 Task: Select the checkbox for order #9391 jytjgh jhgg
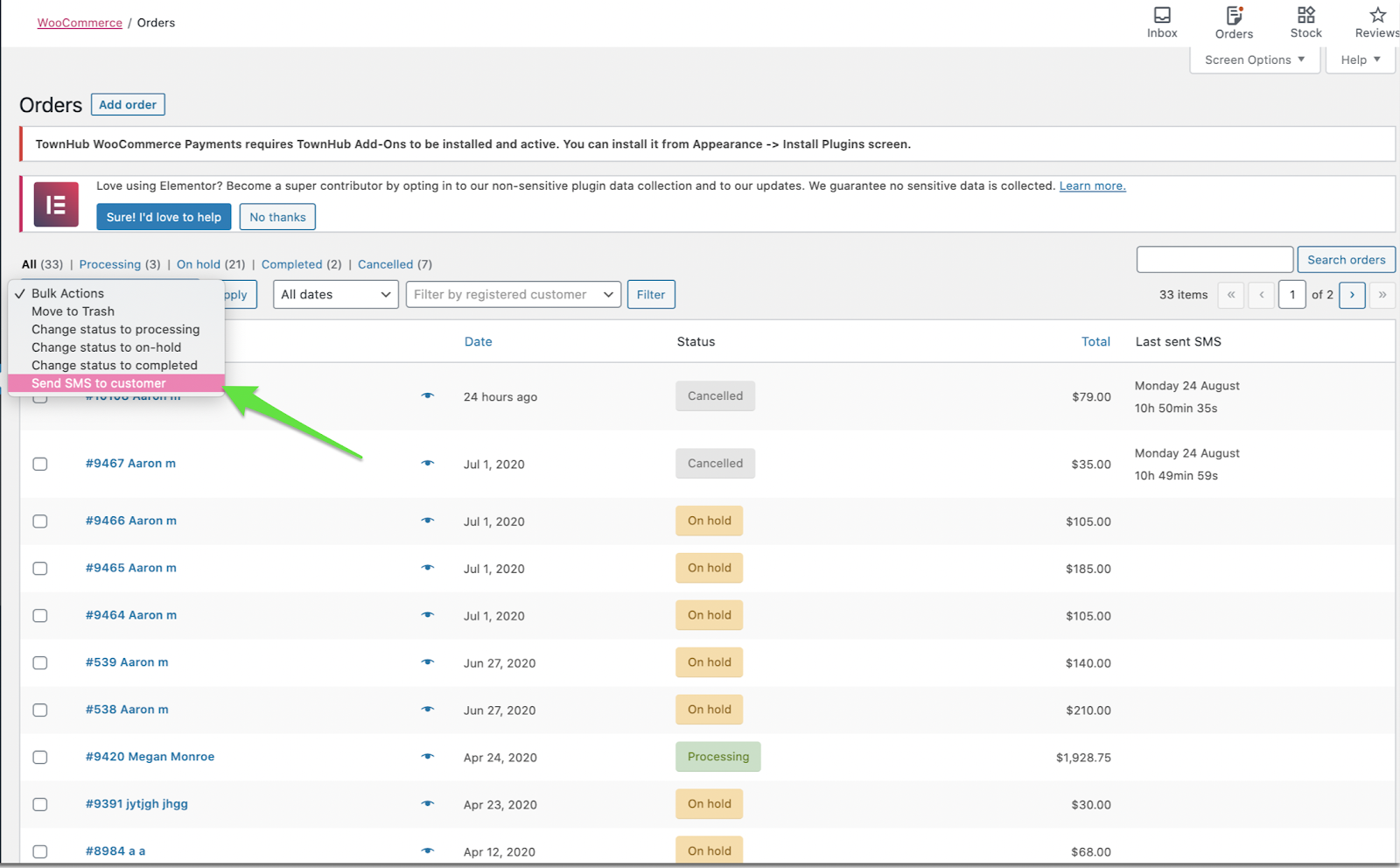[x=40, y=805]
